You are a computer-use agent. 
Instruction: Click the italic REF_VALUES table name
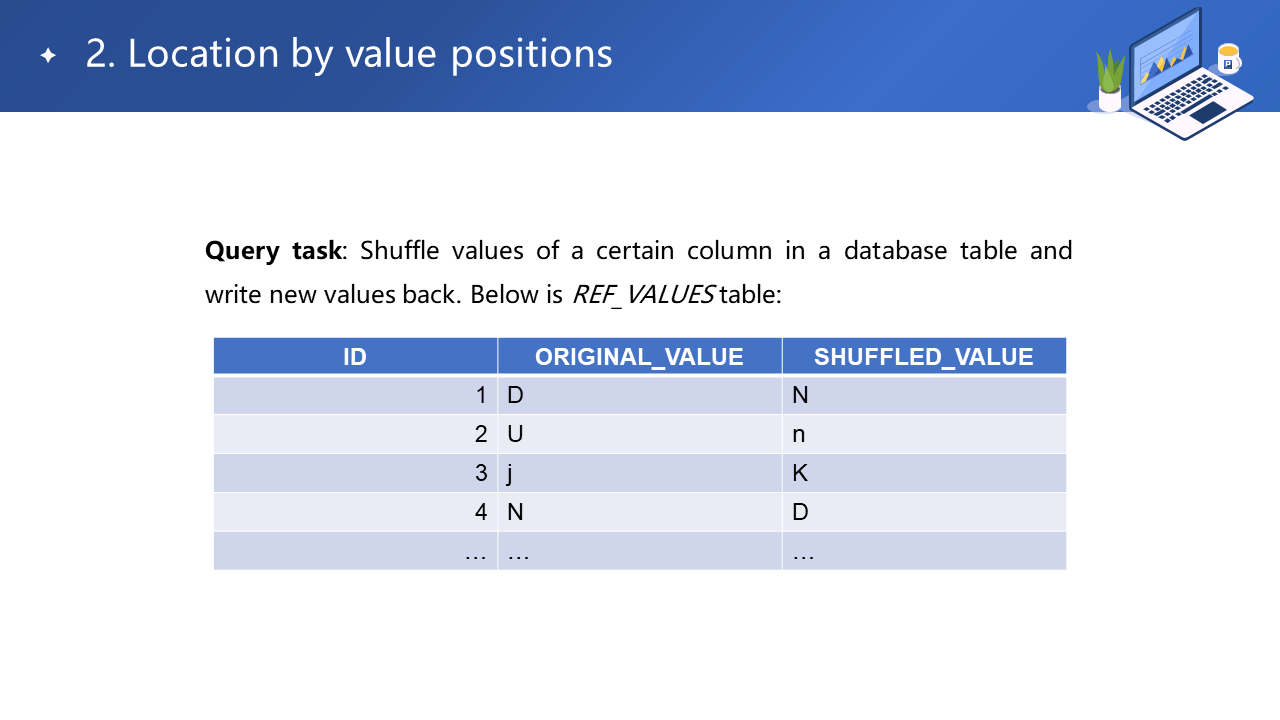click(642, 295)
